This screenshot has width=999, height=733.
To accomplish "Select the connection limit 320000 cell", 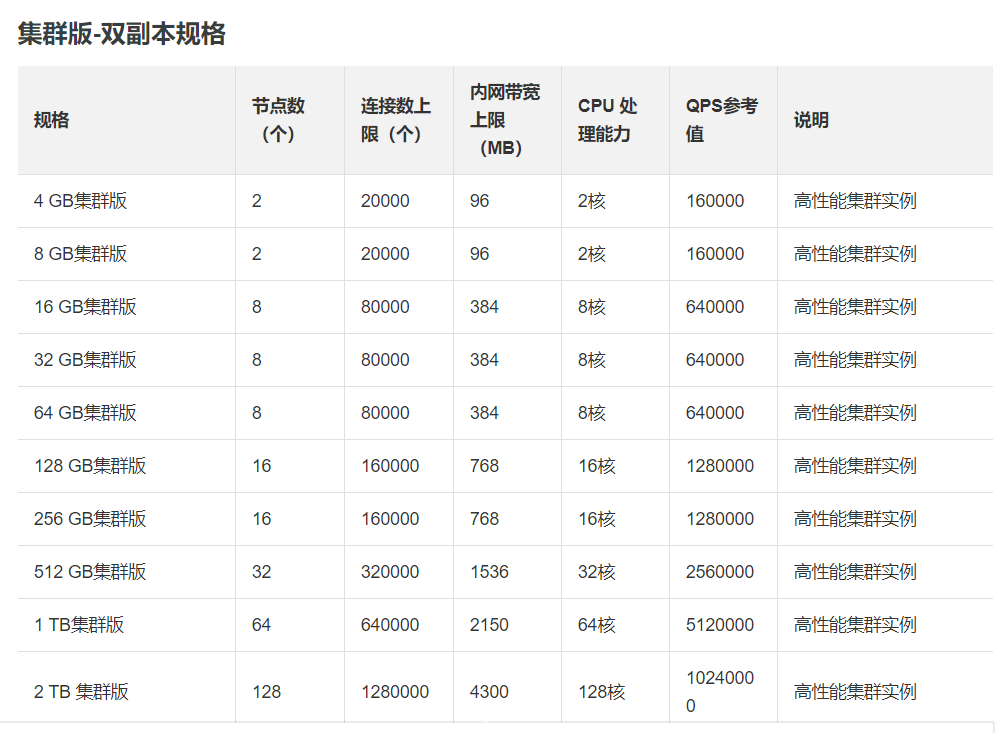I will click(x=390, y=571).
